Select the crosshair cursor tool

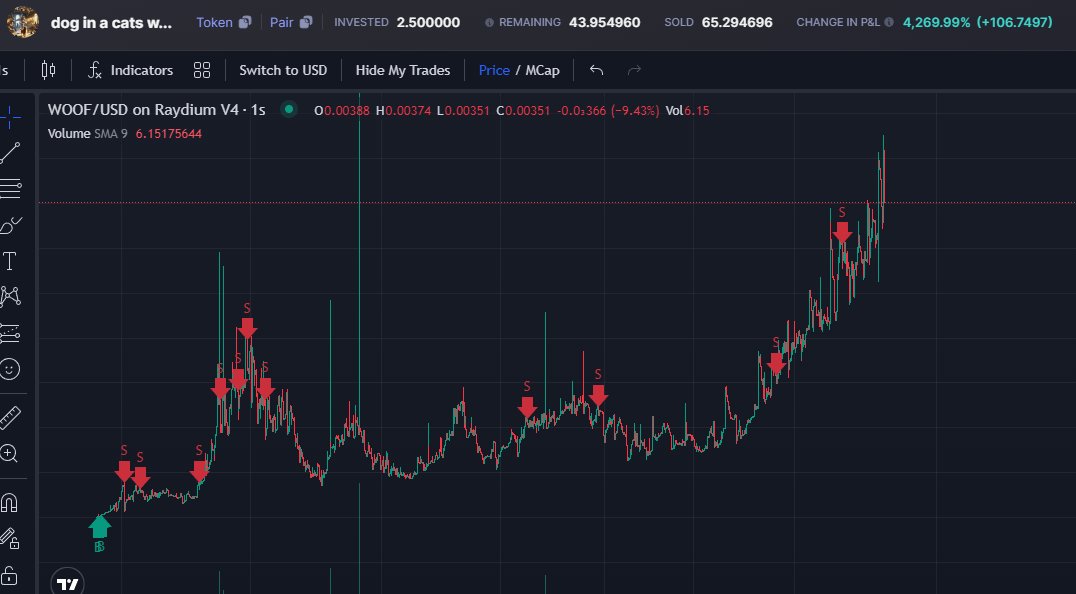[x=10, y=117]
